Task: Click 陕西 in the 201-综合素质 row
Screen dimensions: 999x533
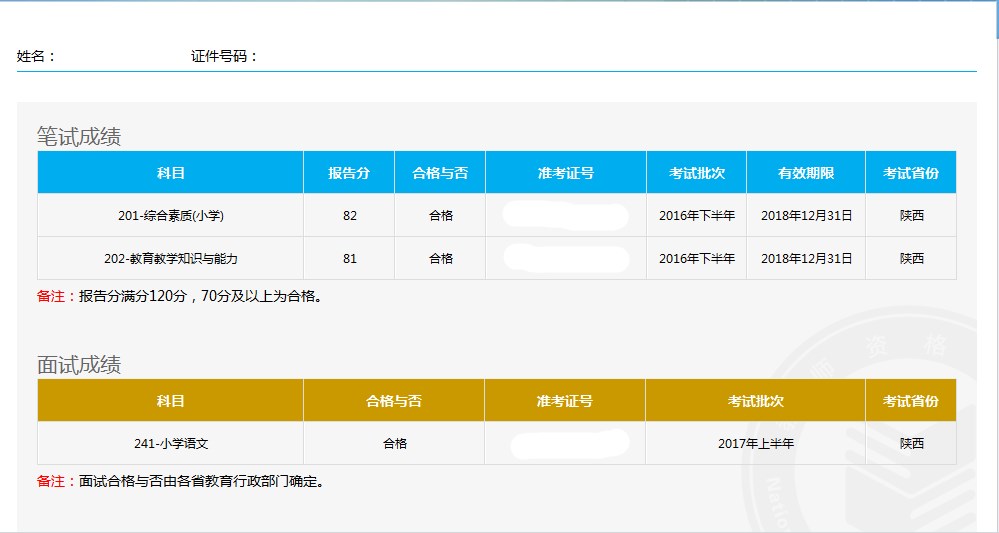Action: 911,216
